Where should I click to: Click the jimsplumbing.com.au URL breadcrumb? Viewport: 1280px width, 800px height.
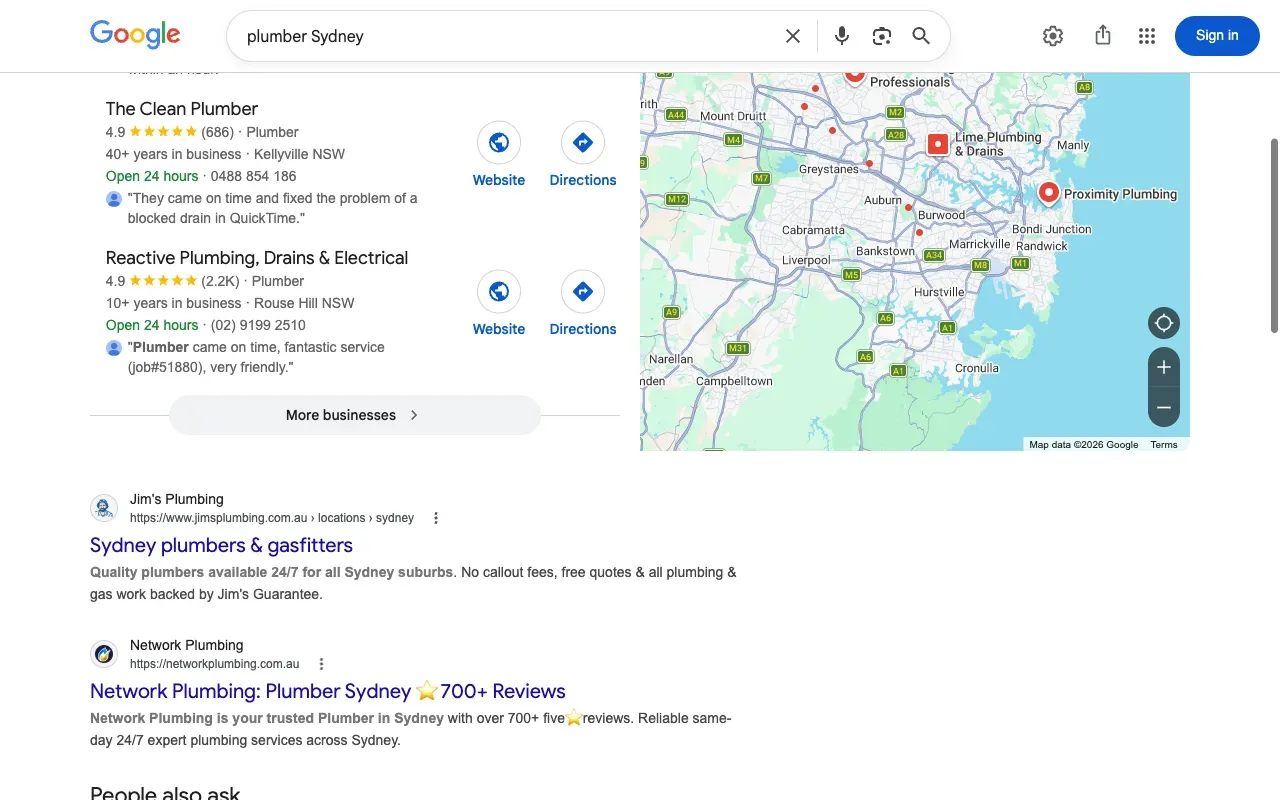click(272, 518)
